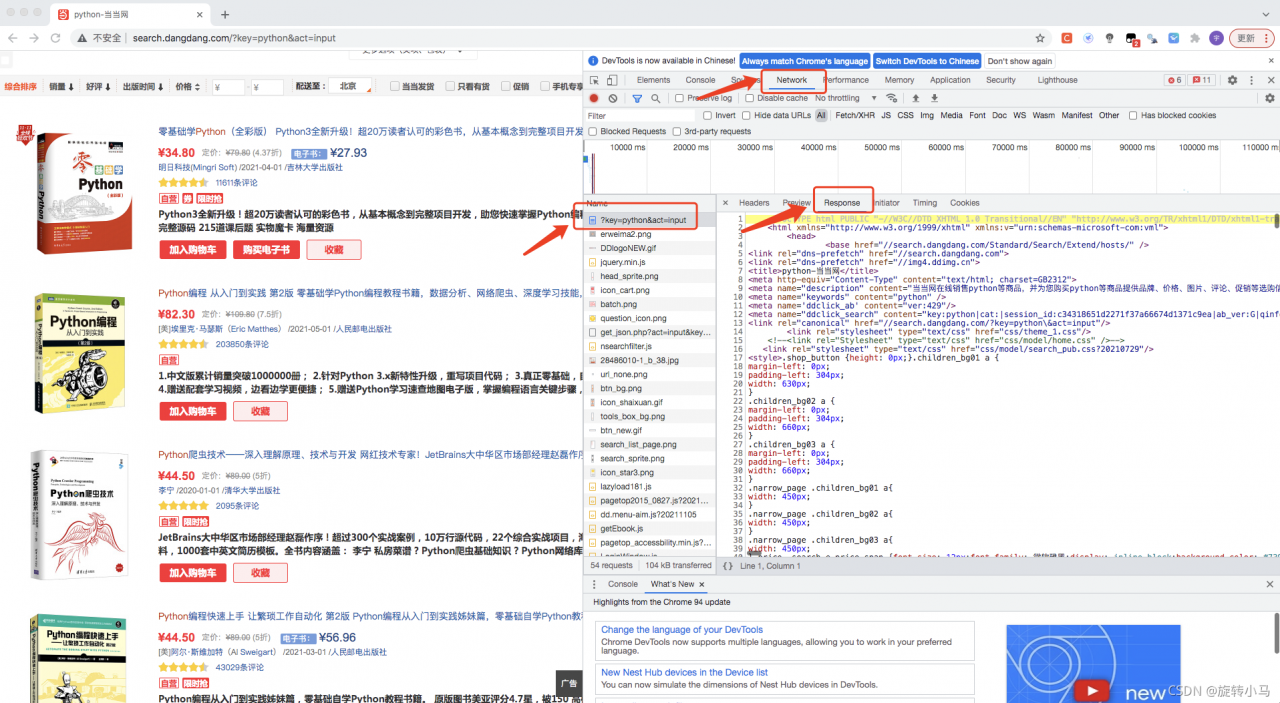Tick the Blocked Requests checkbox
The height and width of the screenshot is (703, 1280).
[593, 132]
